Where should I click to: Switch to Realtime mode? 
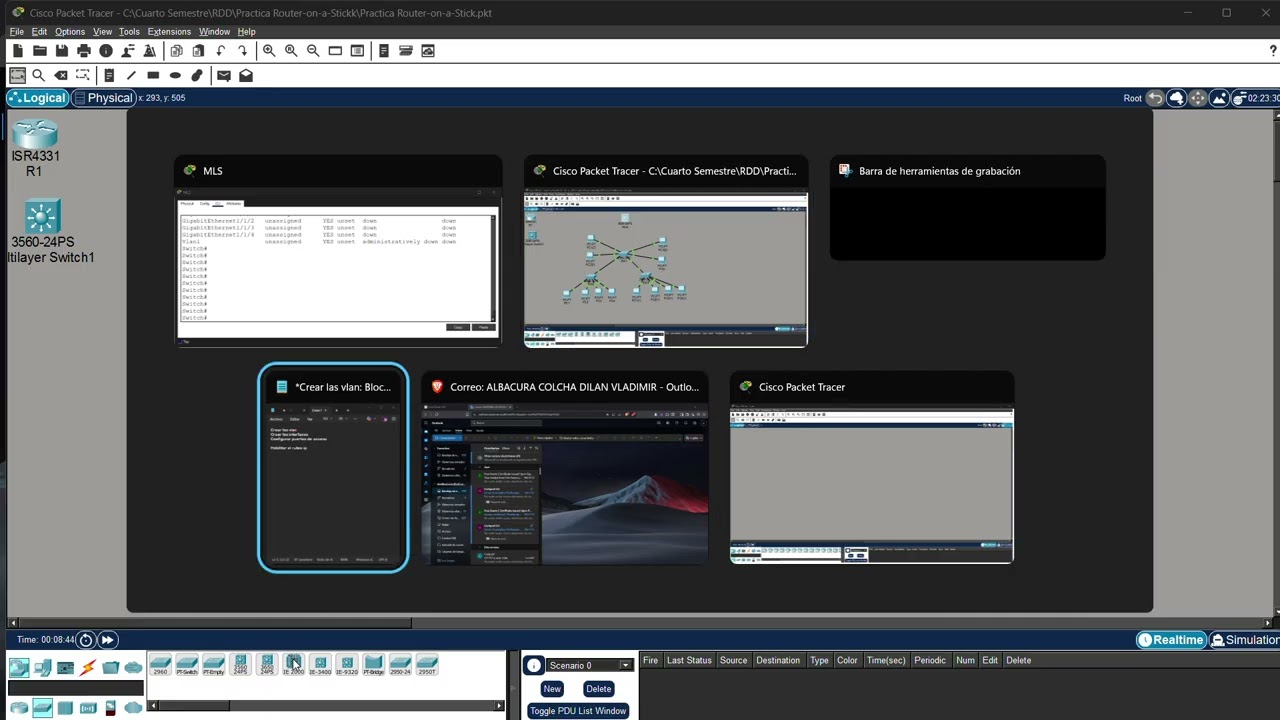pyautogui.click(x=1171, y=640)
